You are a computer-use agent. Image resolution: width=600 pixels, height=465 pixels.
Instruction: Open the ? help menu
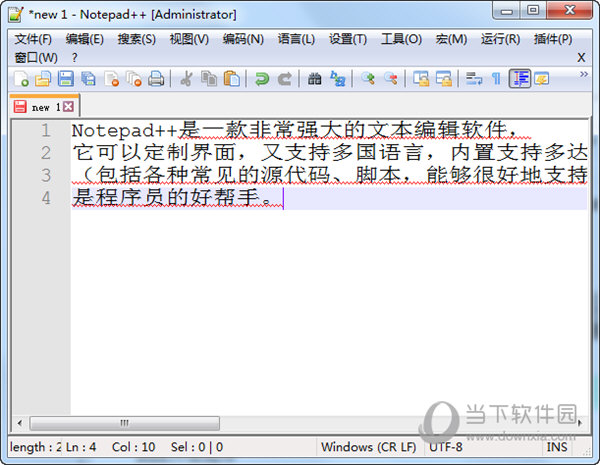[74, 58]
